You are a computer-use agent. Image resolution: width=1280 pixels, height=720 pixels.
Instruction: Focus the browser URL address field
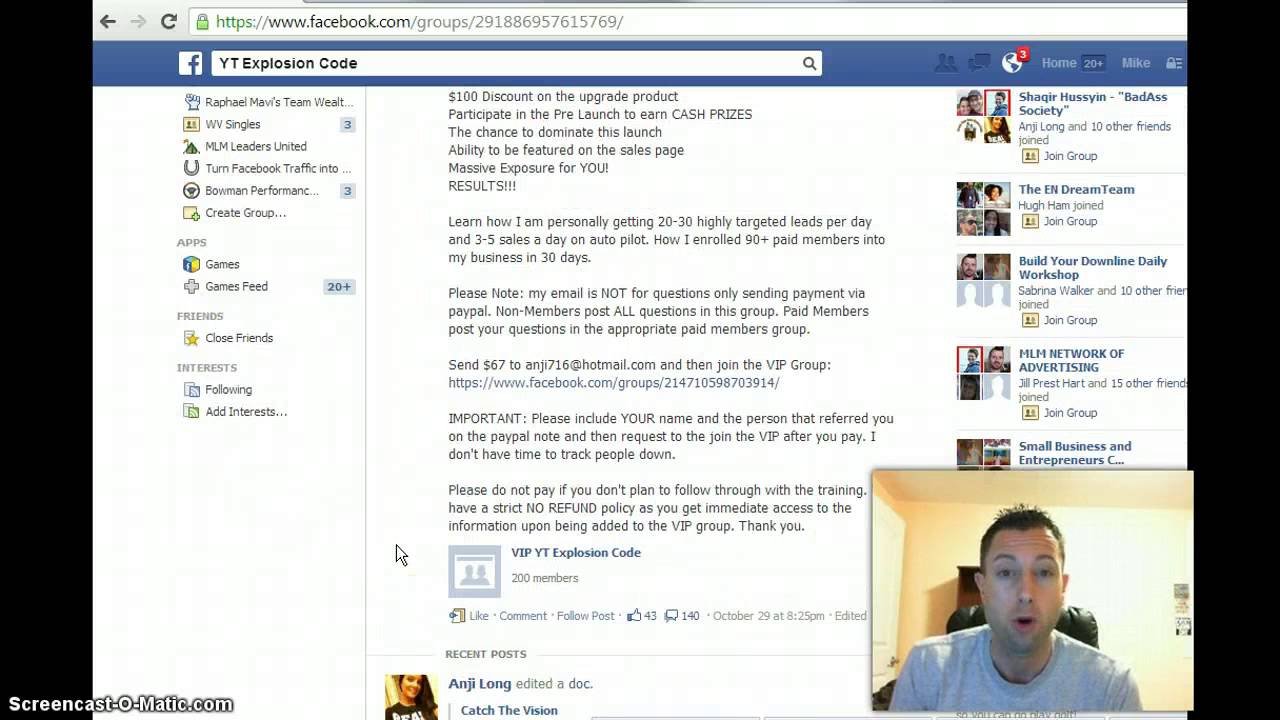pyautogui.click(x=690, y=21)
